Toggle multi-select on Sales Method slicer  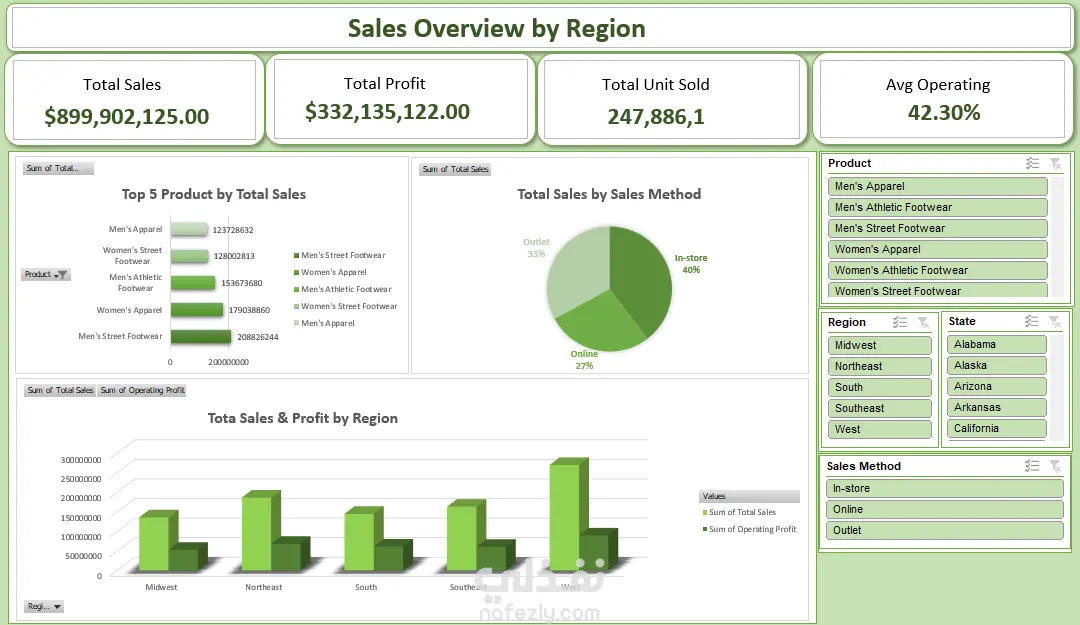(1032, 466)
